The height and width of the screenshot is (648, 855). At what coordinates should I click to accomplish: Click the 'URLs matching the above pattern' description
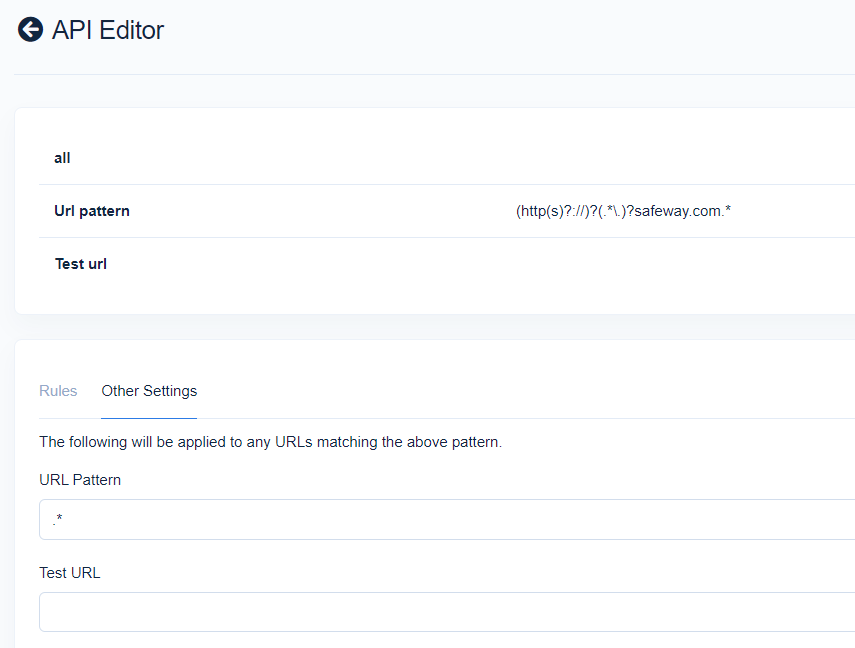click(x=270, y=442)
